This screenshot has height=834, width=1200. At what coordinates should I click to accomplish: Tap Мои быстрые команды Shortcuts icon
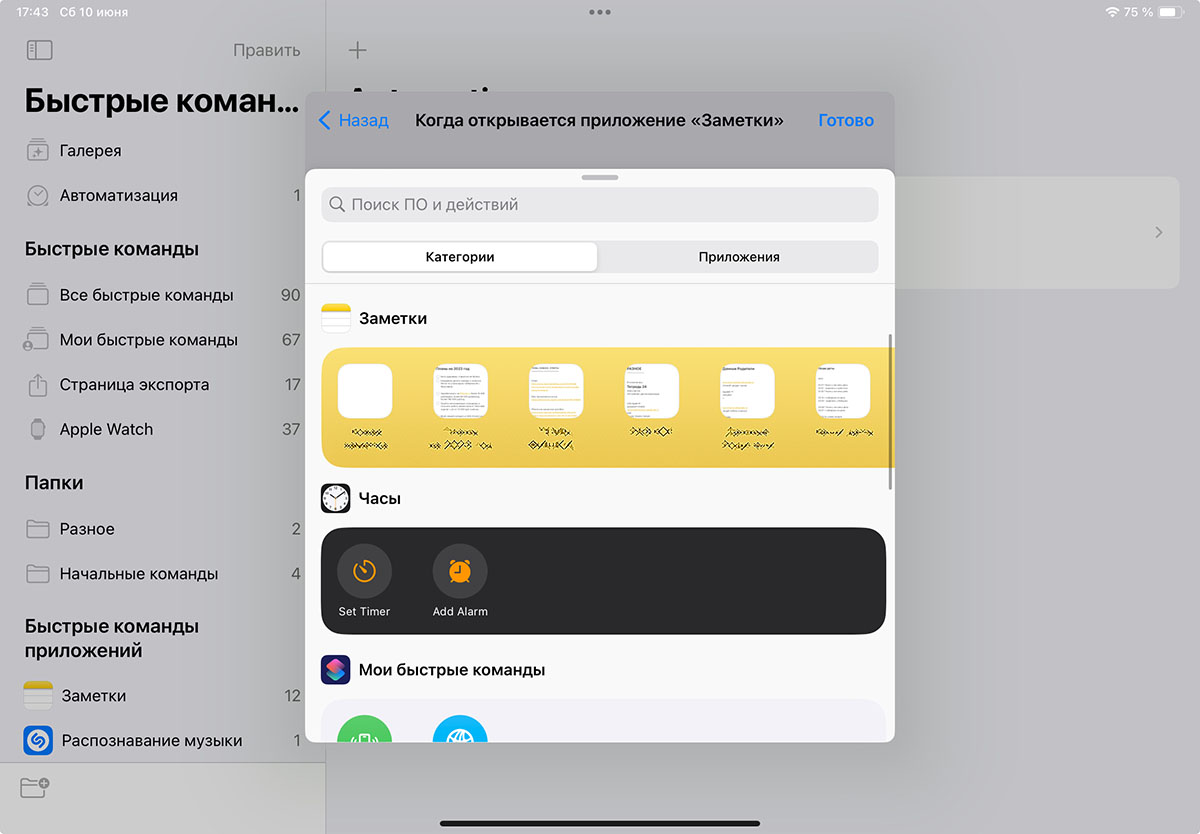click(x=336, y=670)
